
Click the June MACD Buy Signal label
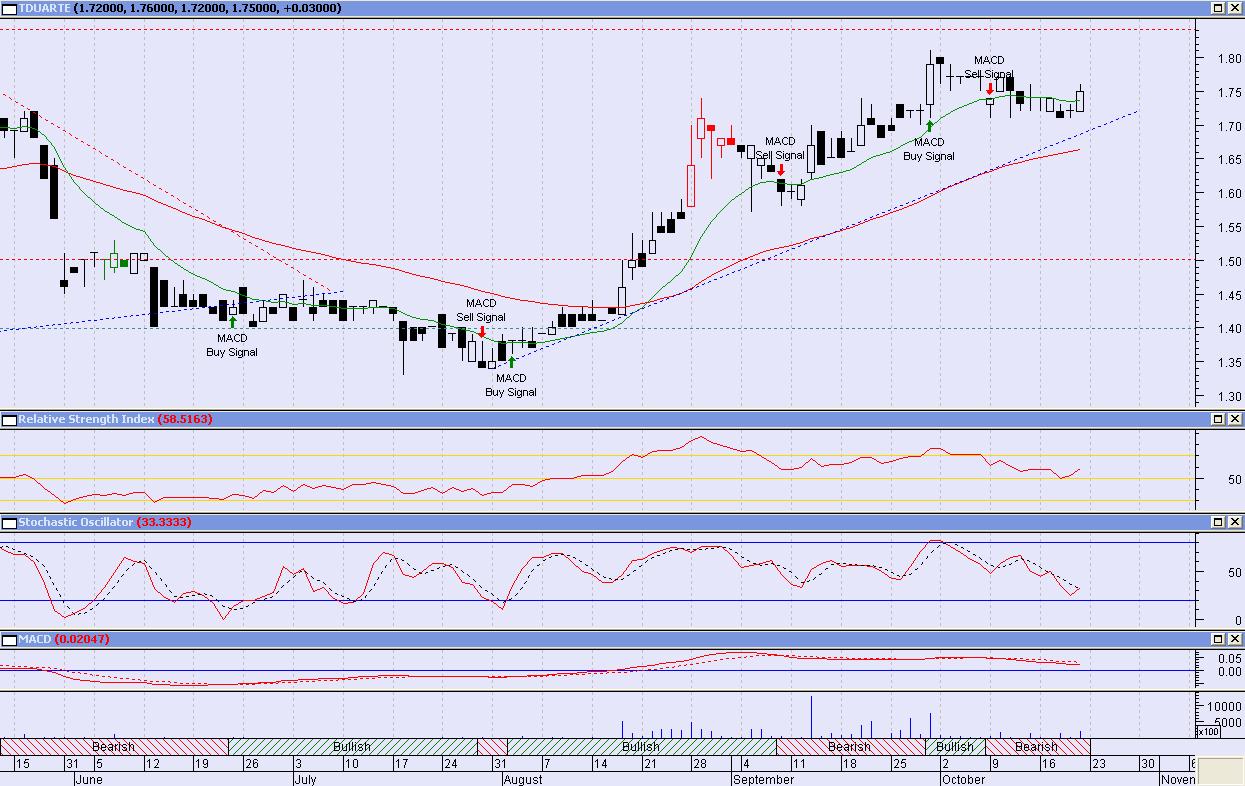point(232,345)
